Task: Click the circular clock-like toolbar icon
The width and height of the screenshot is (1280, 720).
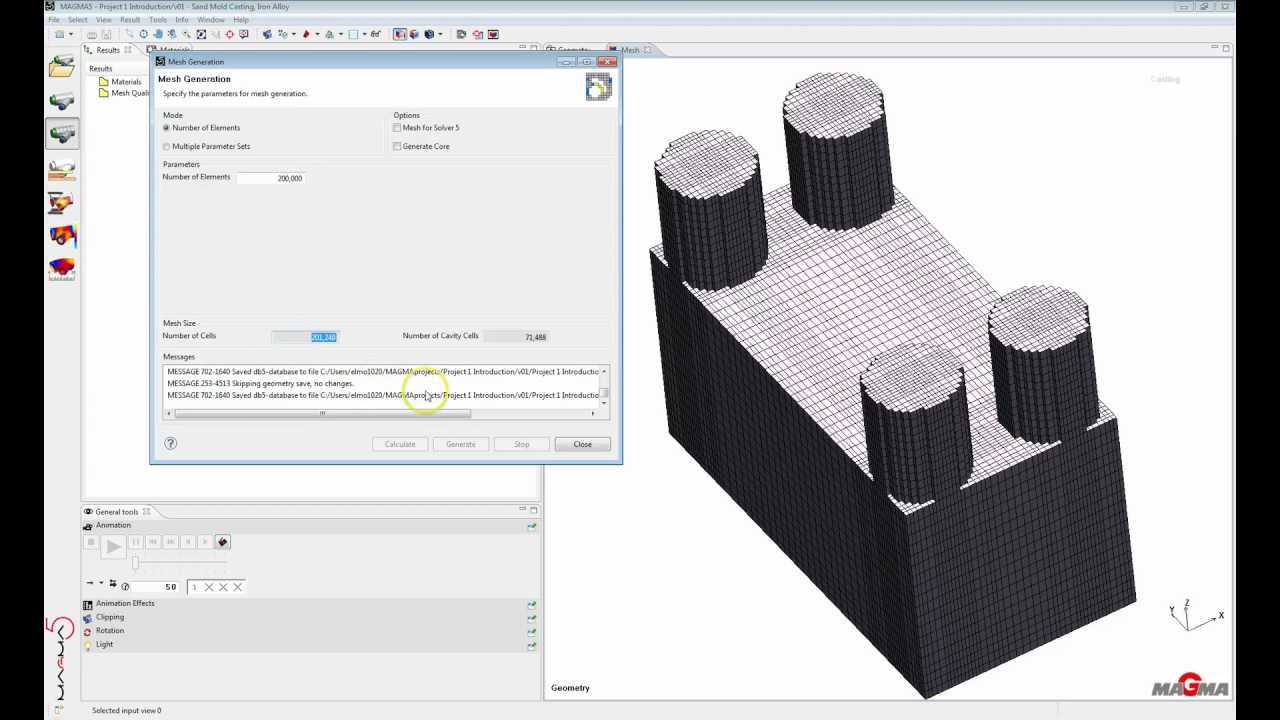Action: coord(143,34)
